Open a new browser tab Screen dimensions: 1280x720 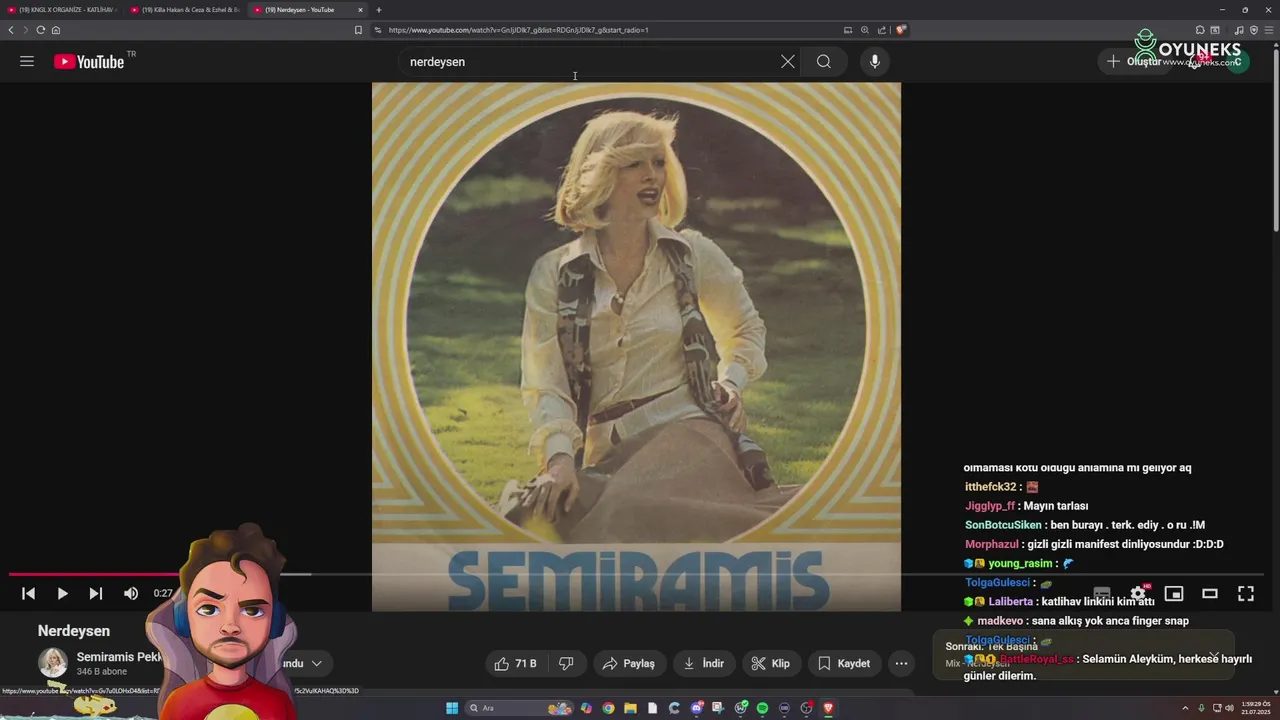click(378, 10)
